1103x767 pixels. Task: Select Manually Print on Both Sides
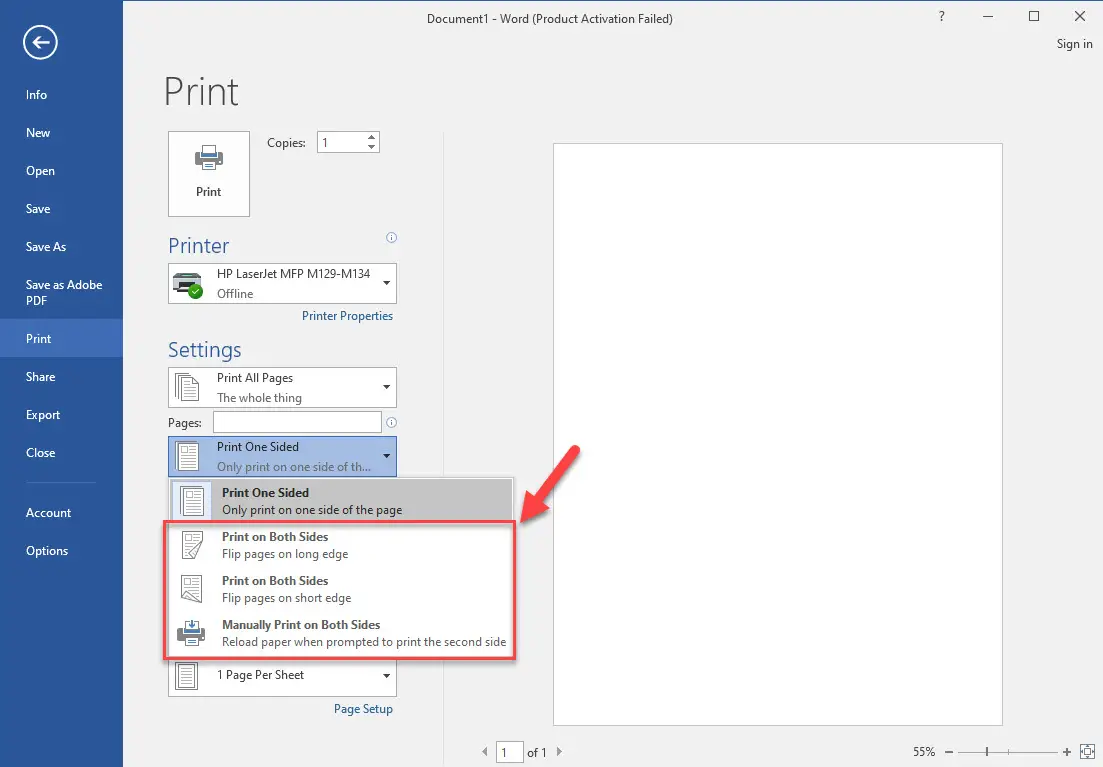(342, 633)
